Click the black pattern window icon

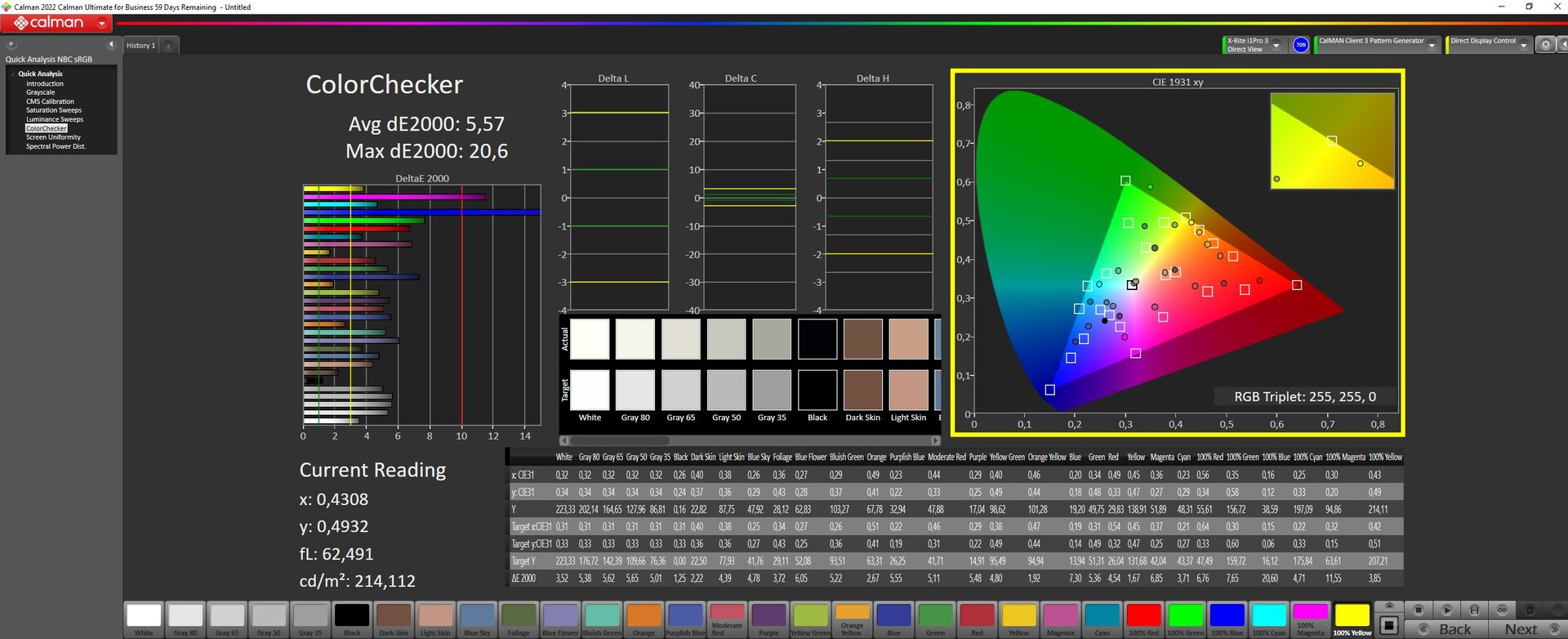tap(1388, 626)
